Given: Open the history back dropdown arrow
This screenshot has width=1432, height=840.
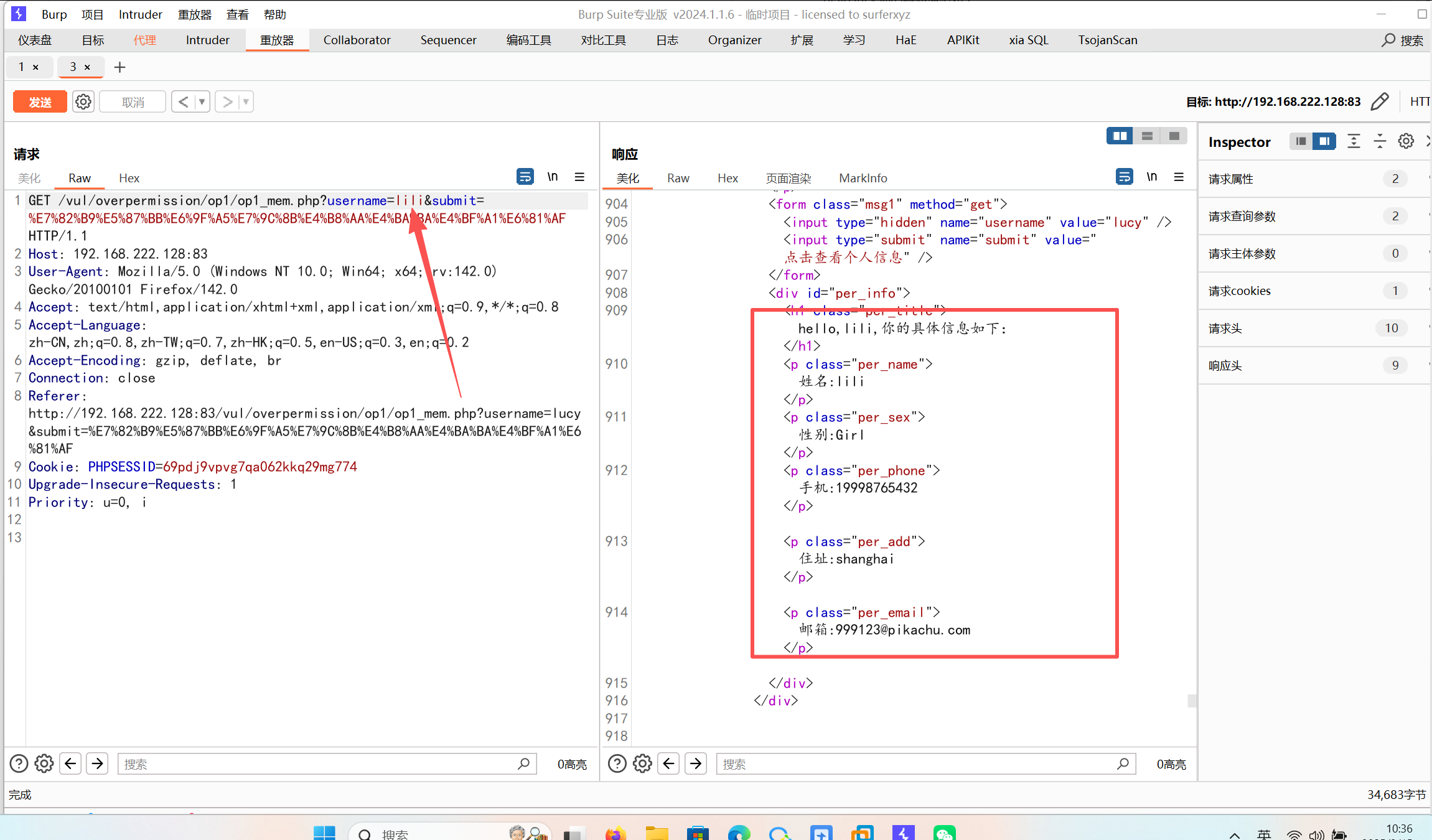Looking at the screenshot, I should click(x=202, y=101).
